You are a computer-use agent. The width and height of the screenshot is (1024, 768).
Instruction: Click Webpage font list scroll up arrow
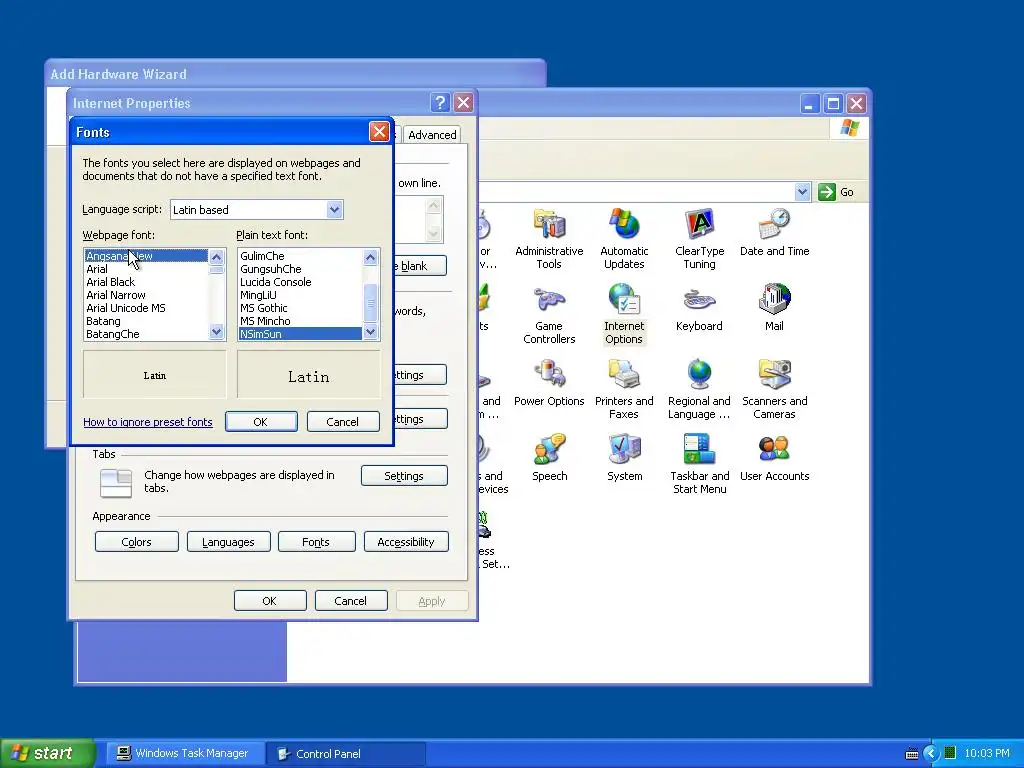(217, 257)
